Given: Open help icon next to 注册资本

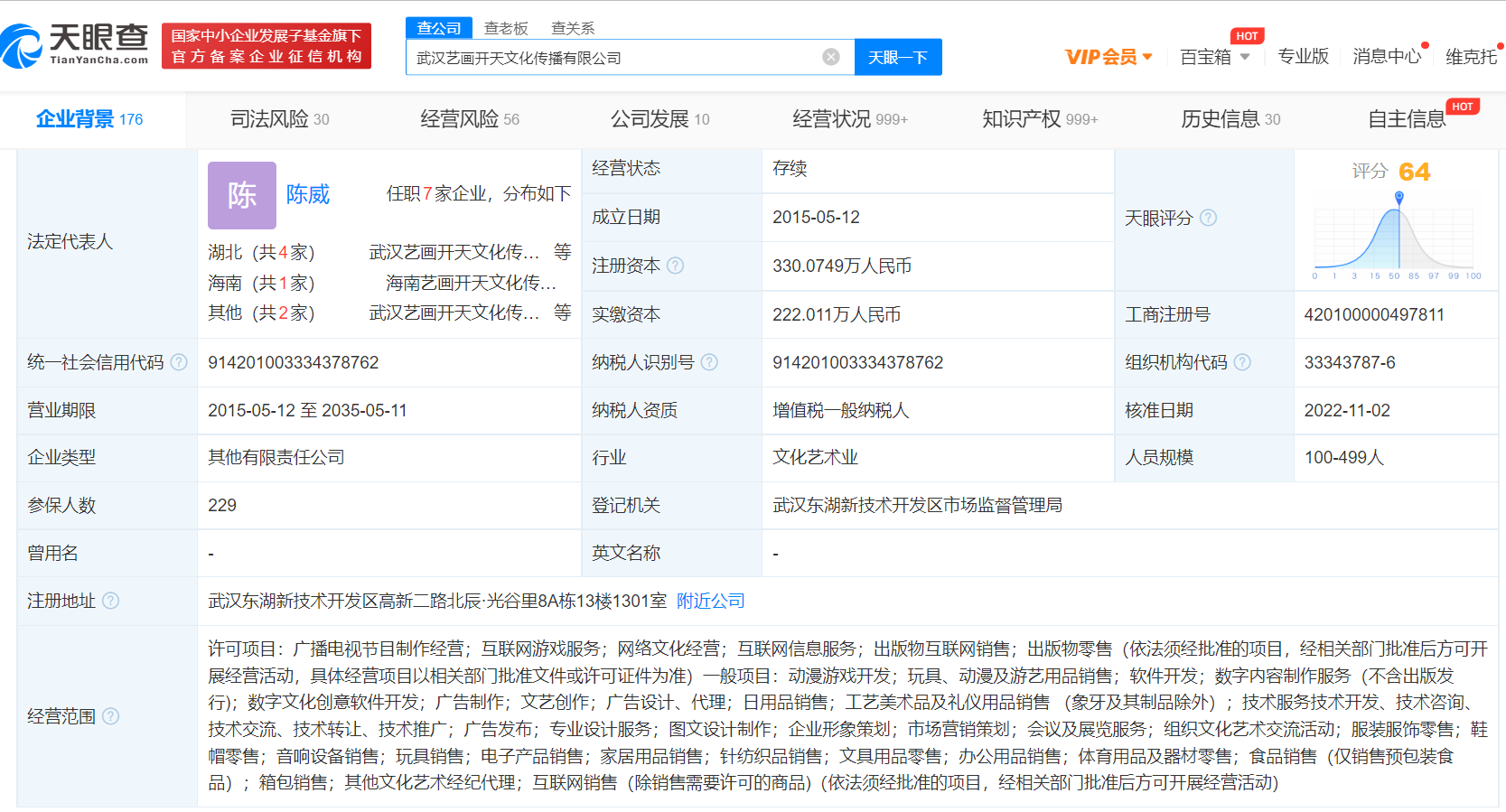Looking at the screenshot, I should 675,266.
